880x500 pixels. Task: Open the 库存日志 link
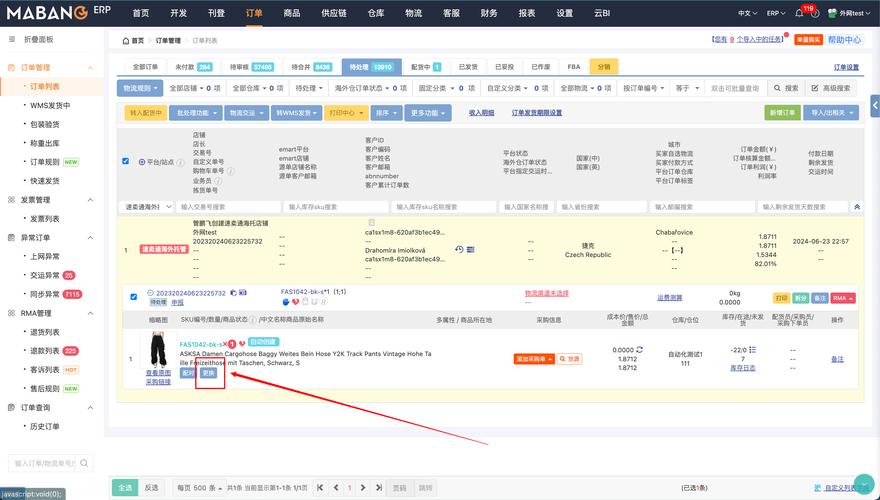(x=742, y=368)
